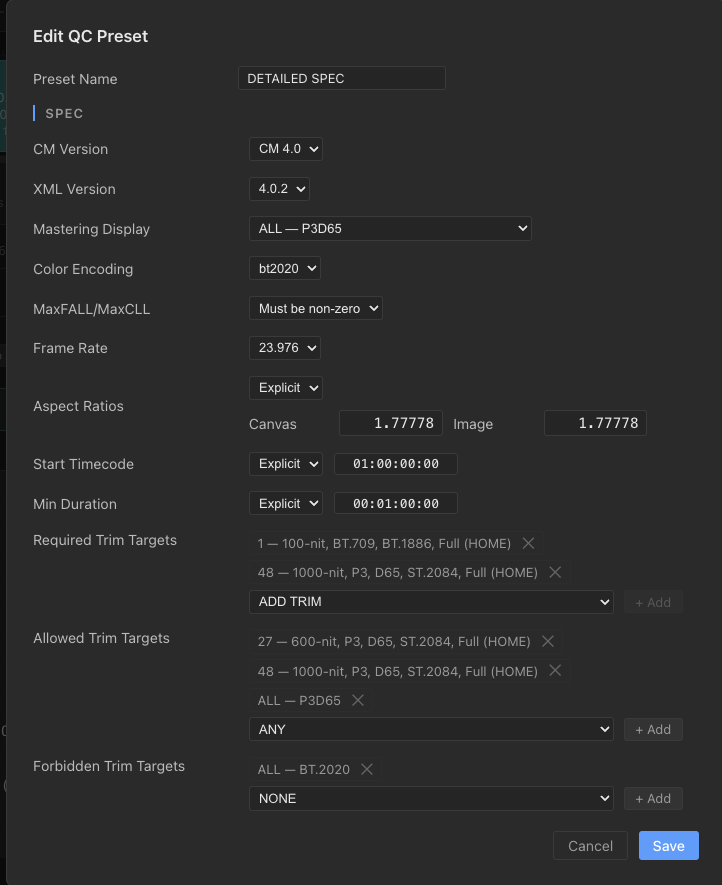Click Add button for Required Trim Targets
722x885 pixels.
point(653,602)
